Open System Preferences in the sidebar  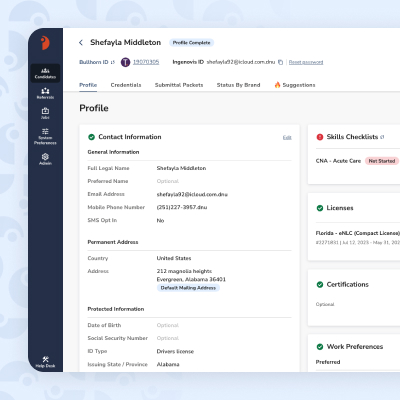pos(45,136)
